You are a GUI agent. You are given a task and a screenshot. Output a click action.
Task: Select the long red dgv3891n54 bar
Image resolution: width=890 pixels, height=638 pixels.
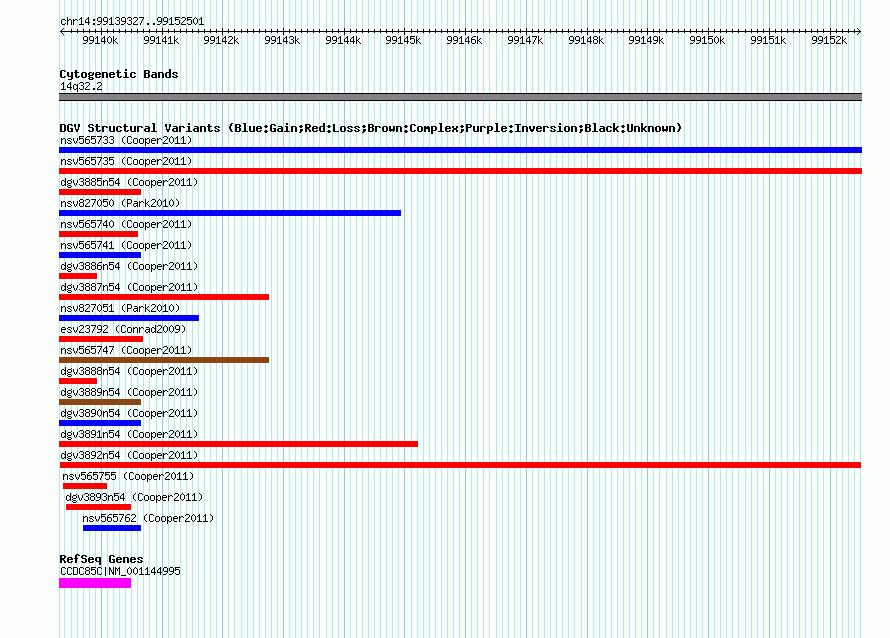[x=238, y=444]
